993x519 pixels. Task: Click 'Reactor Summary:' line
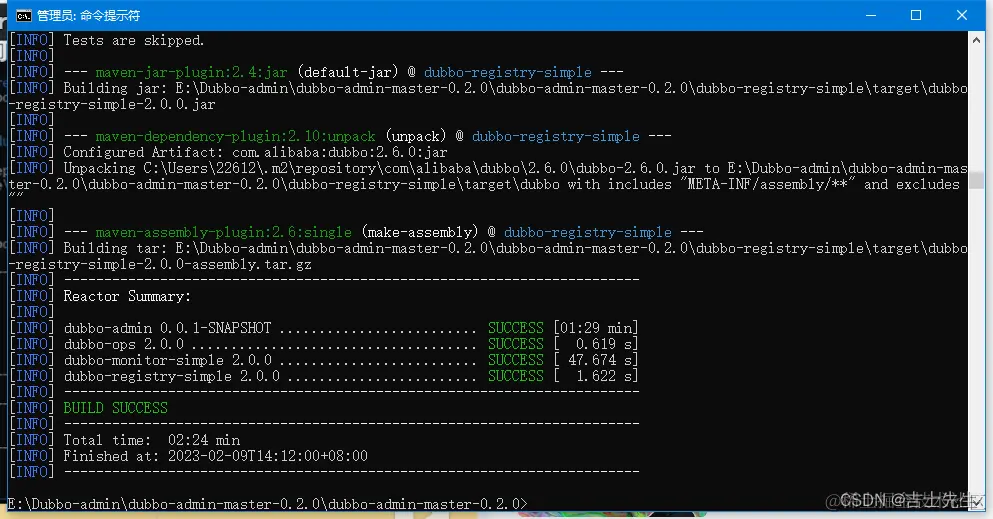pyautogui.click(x=100, y=296)
